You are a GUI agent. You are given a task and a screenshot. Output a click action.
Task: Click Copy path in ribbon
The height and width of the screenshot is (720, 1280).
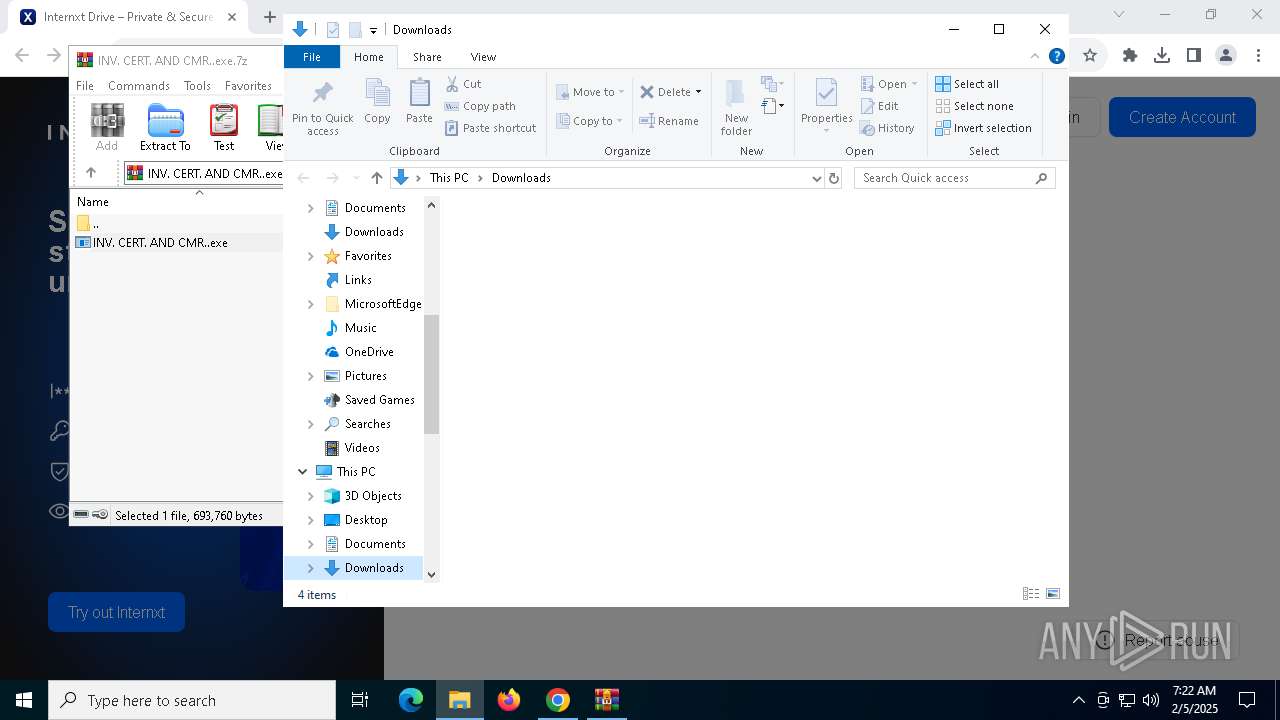click(x=480, y=106)
